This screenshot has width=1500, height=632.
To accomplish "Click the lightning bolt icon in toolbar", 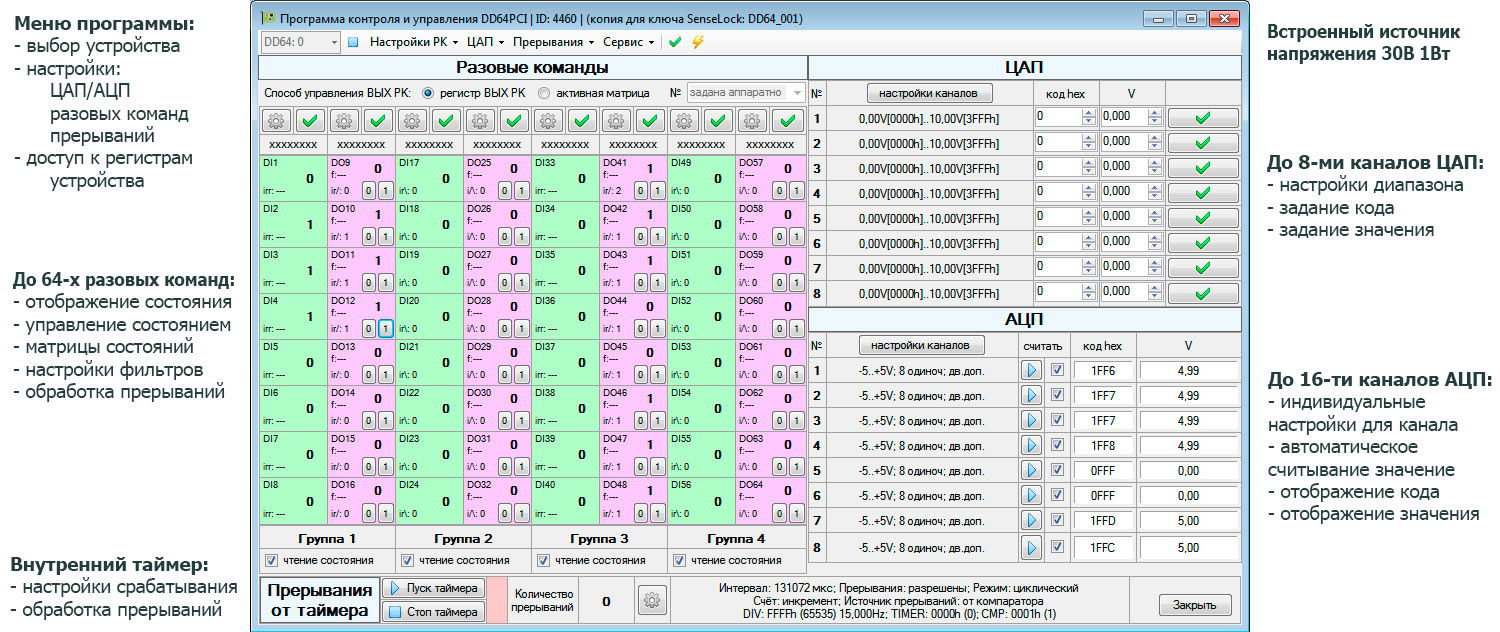I will click(697, 42).
